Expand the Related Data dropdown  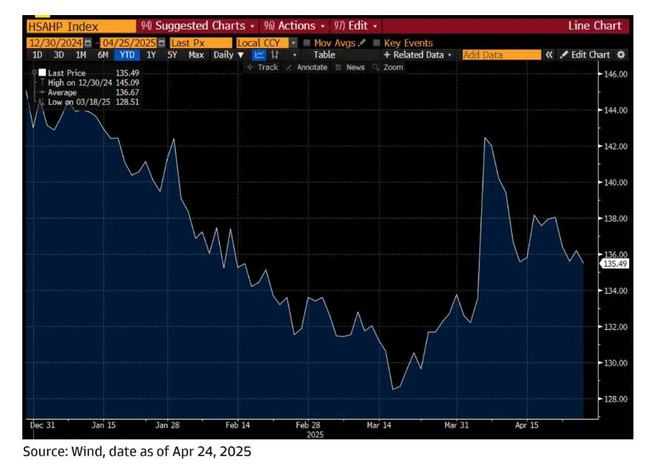[x=418, y=55]
